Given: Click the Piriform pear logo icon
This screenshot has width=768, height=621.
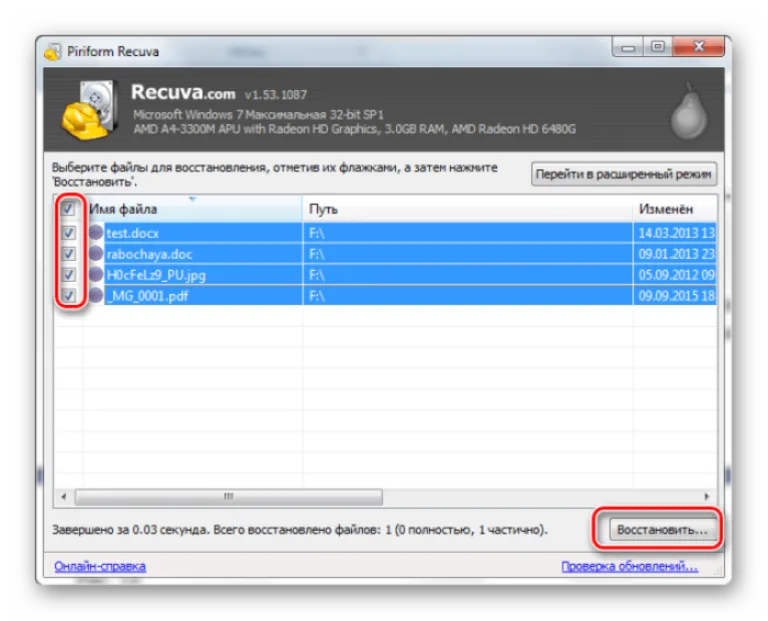Looking at the screenshot, I should pyautogui.click(x=689, y=111).
